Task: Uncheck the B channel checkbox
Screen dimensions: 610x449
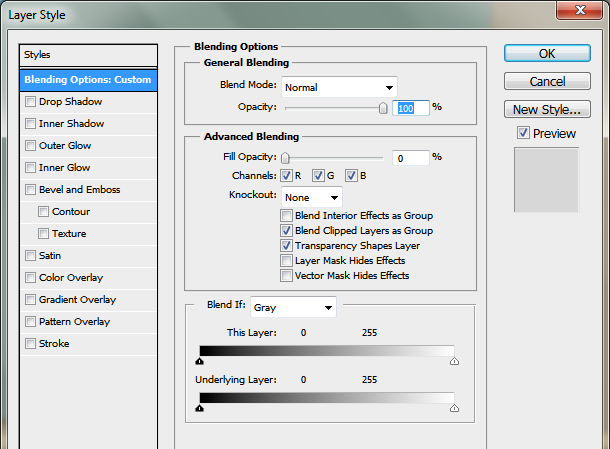Action: click(351, 176)
